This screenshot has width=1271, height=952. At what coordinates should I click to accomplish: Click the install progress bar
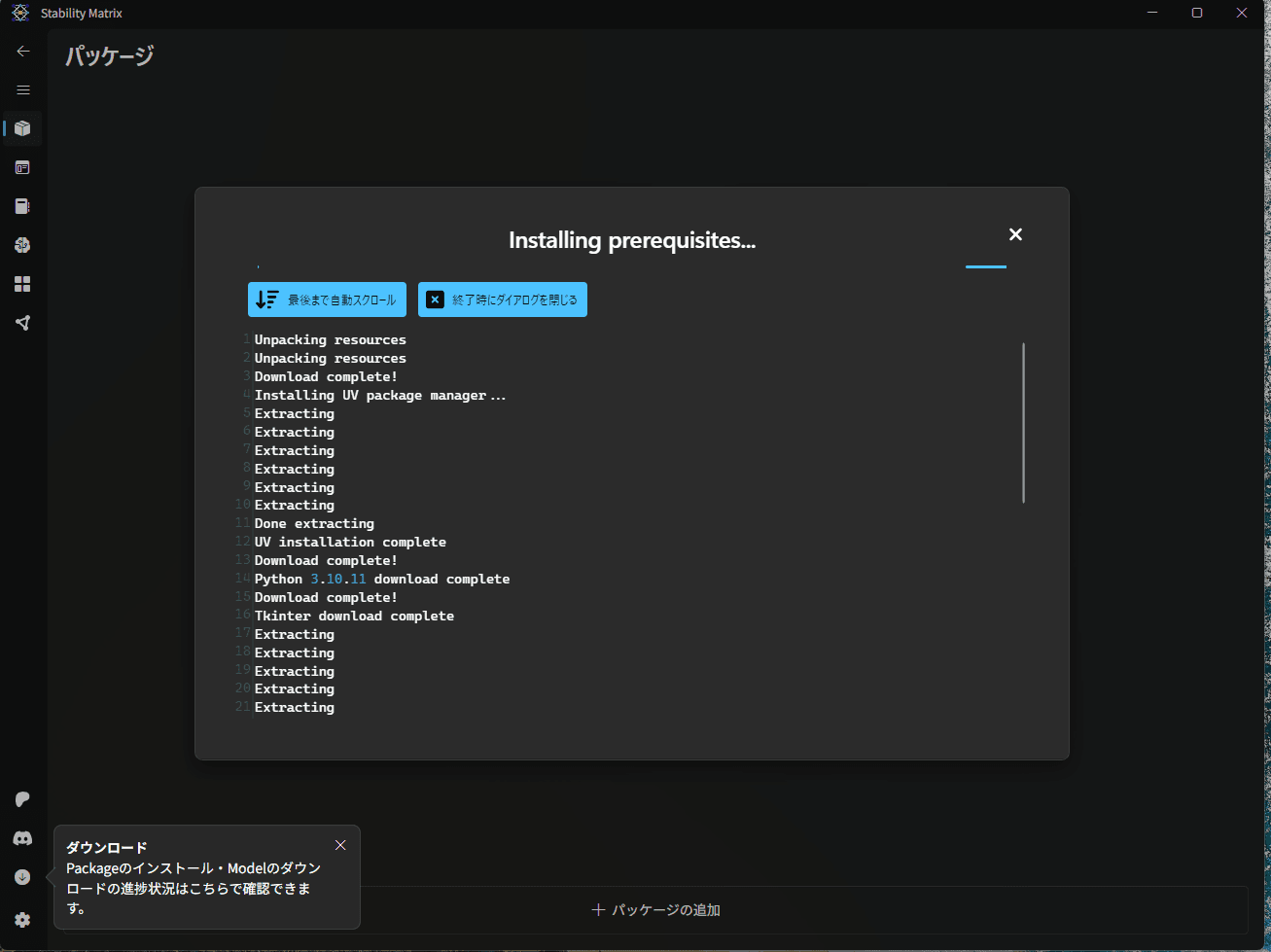coord(985,266)
